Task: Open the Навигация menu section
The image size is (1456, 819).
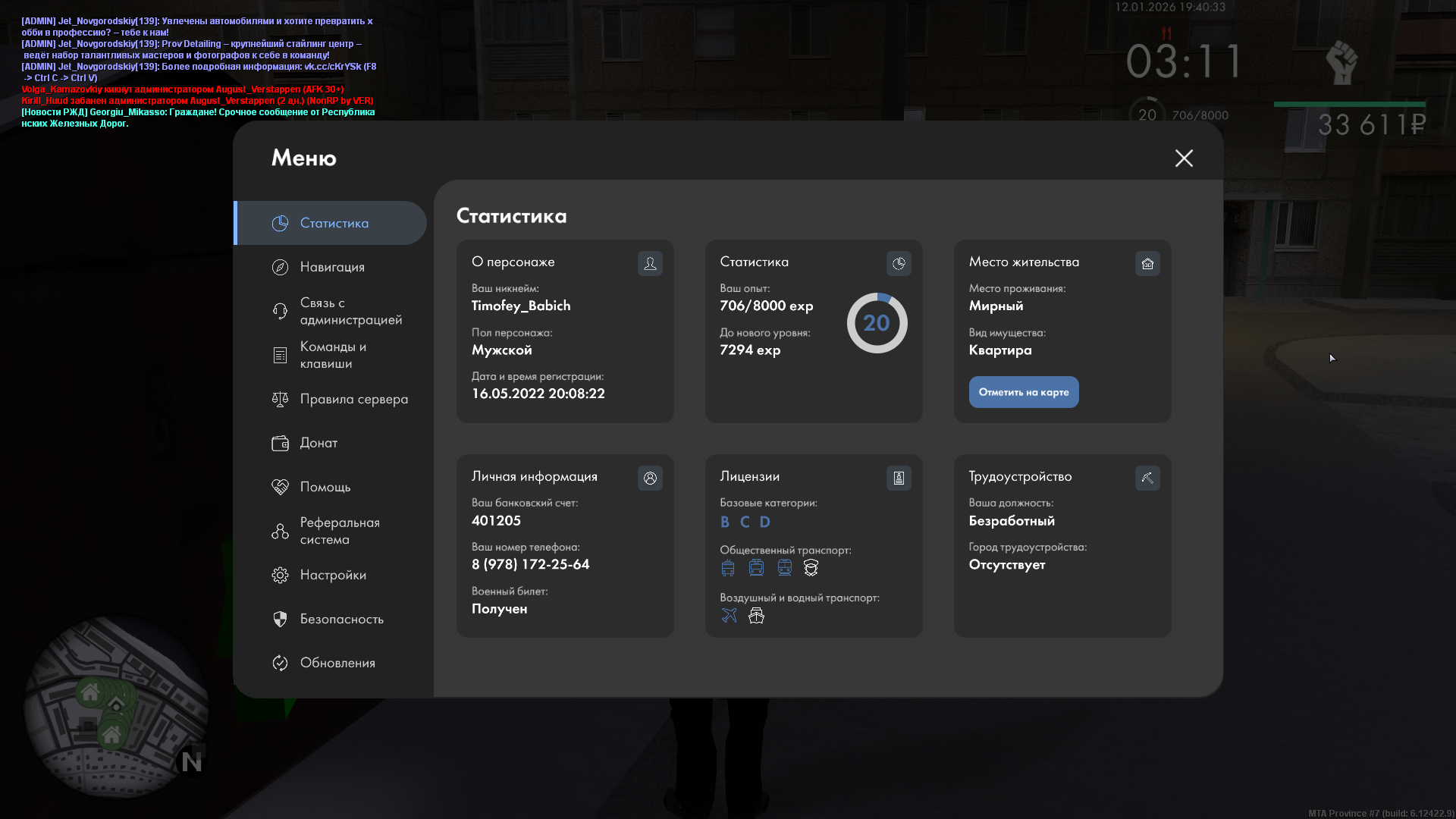Action: pyautogui.click(x=331, y=267)
